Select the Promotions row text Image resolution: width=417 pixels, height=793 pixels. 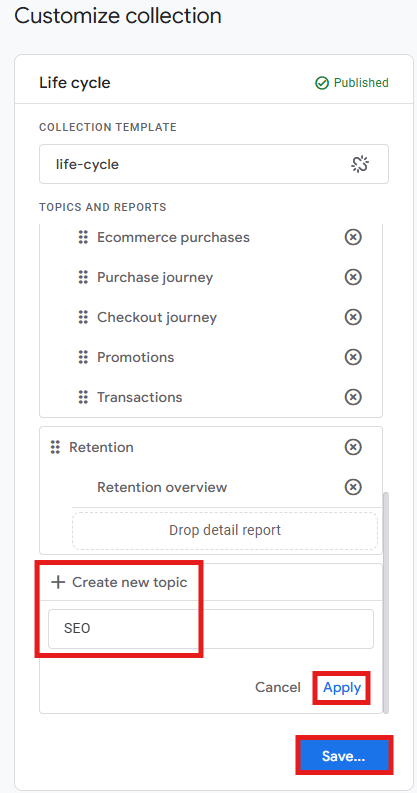[135, 357]
